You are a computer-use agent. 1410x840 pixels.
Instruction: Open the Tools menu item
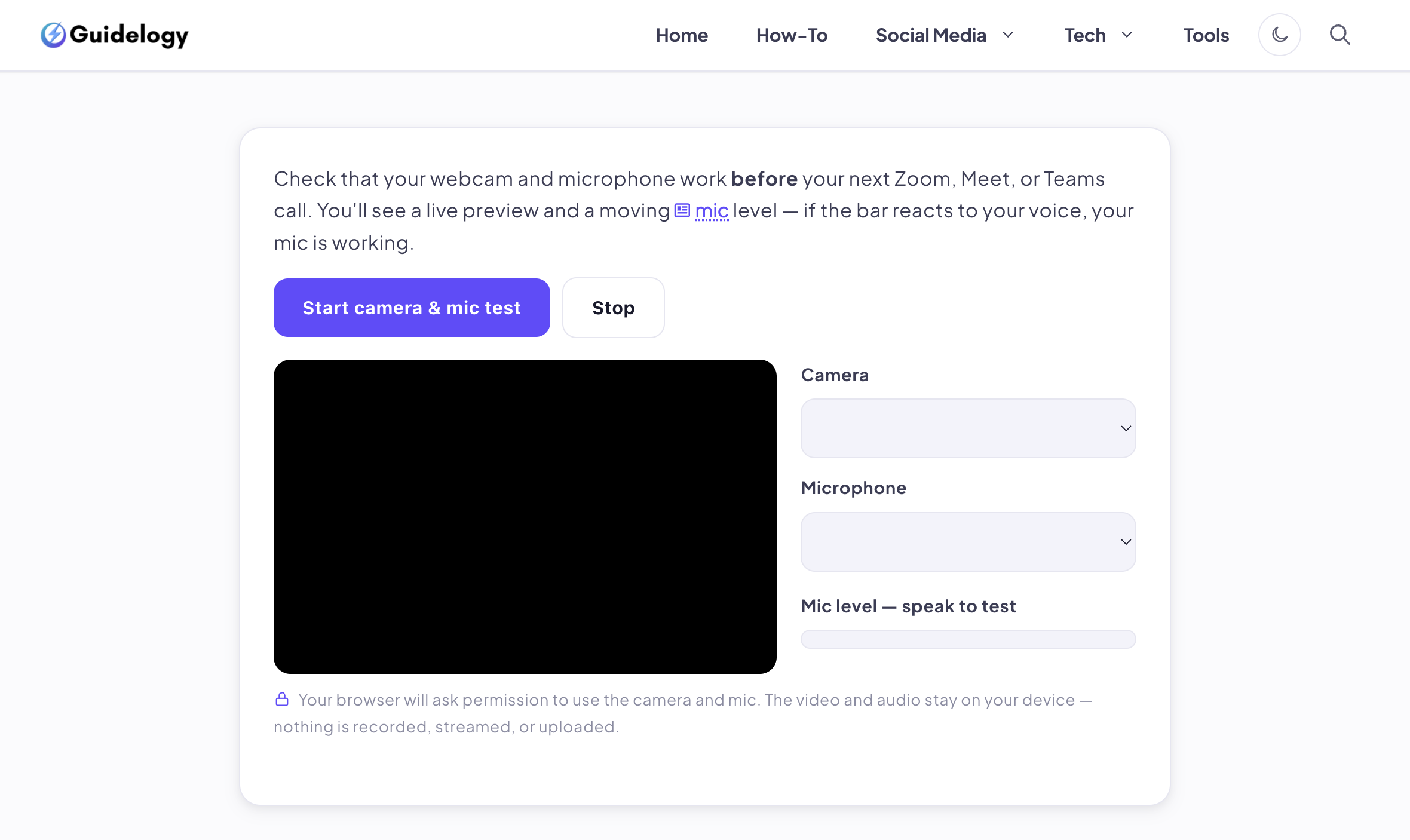pos(1206,35)
